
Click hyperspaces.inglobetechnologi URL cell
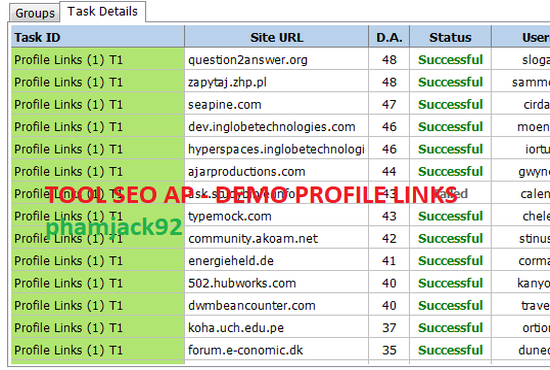click(276, 149)
